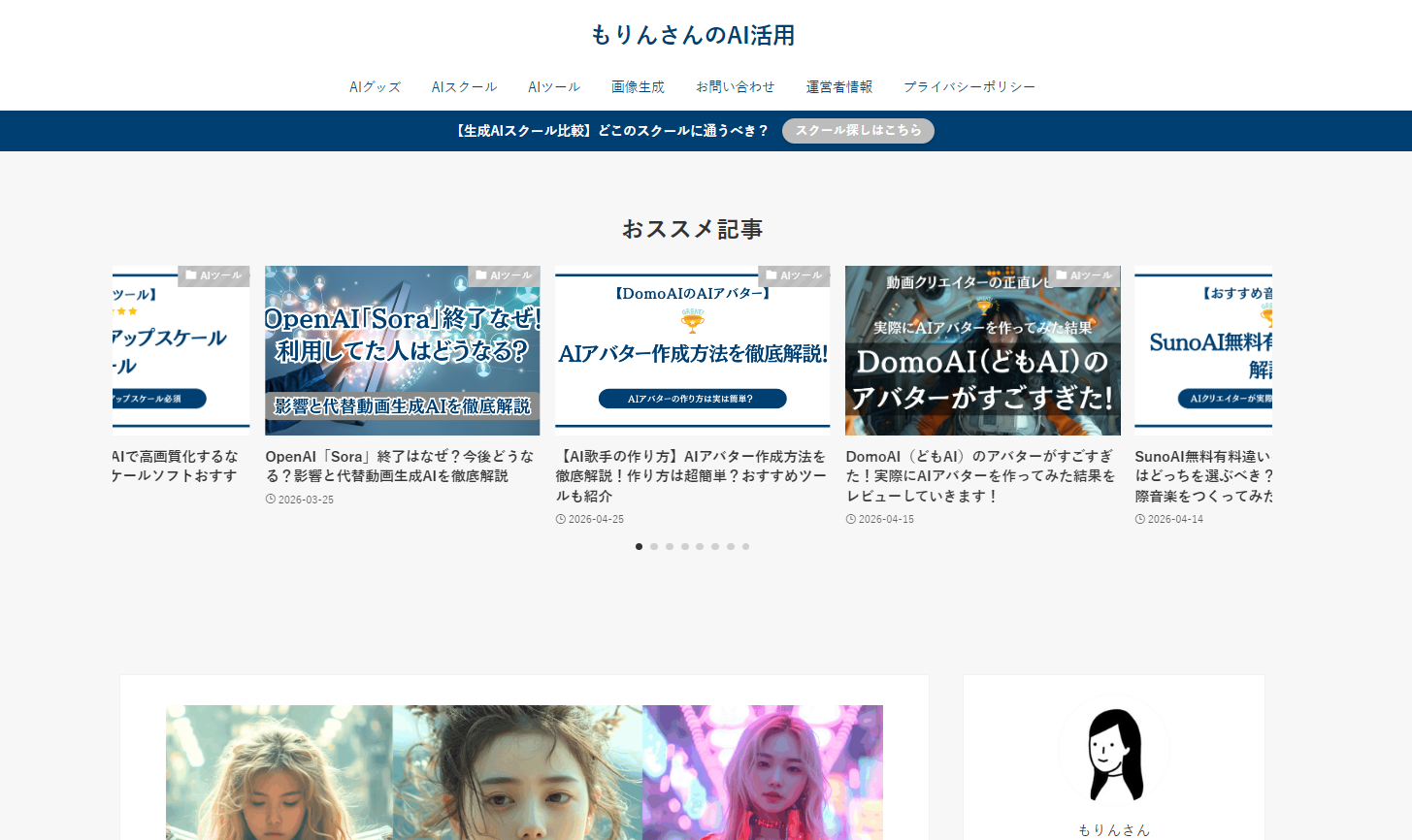Open the 画像生成 menu item
This screenshot has height=840, width=1412.
pyautogui.click(x=638, y=87)
